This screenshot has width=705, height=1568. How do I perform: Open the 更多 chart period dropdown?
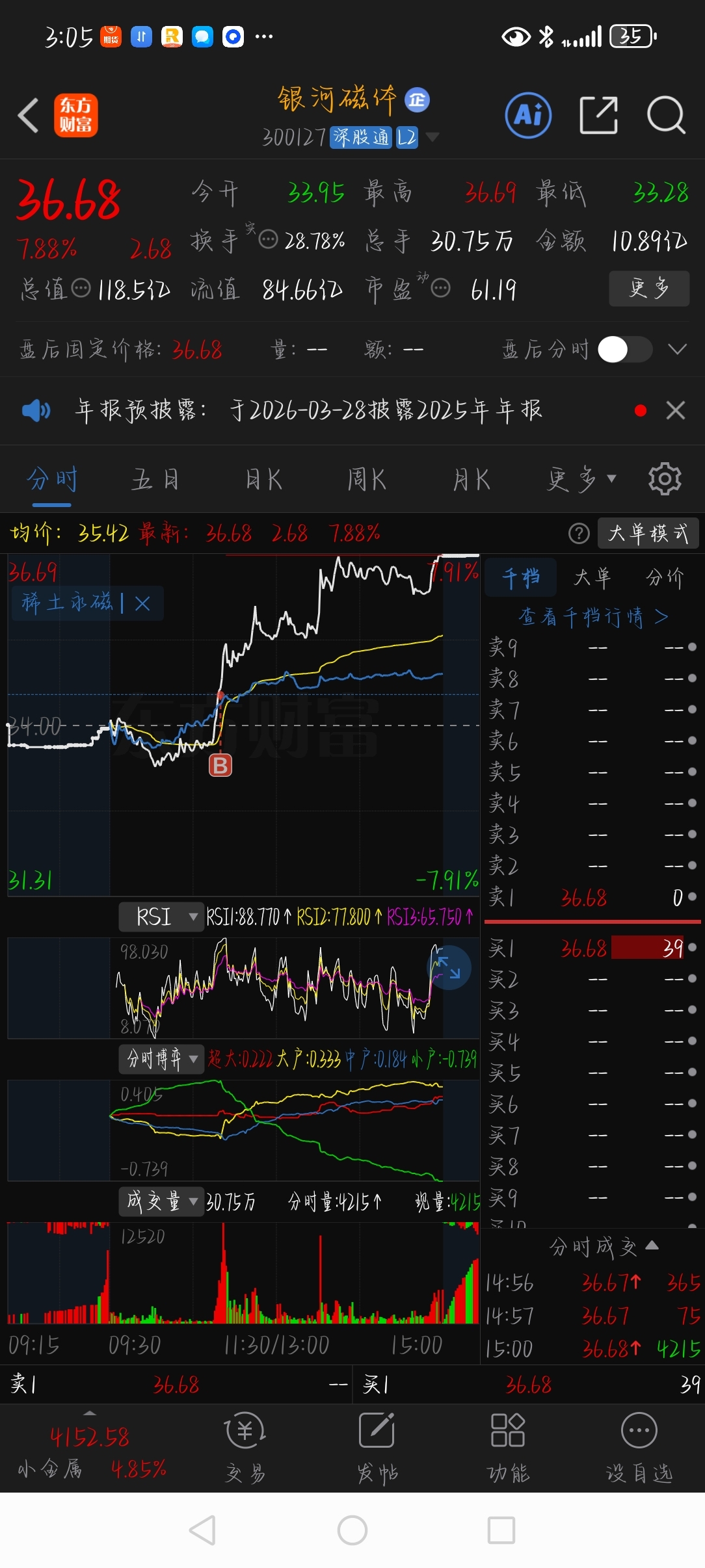(581, 480)
